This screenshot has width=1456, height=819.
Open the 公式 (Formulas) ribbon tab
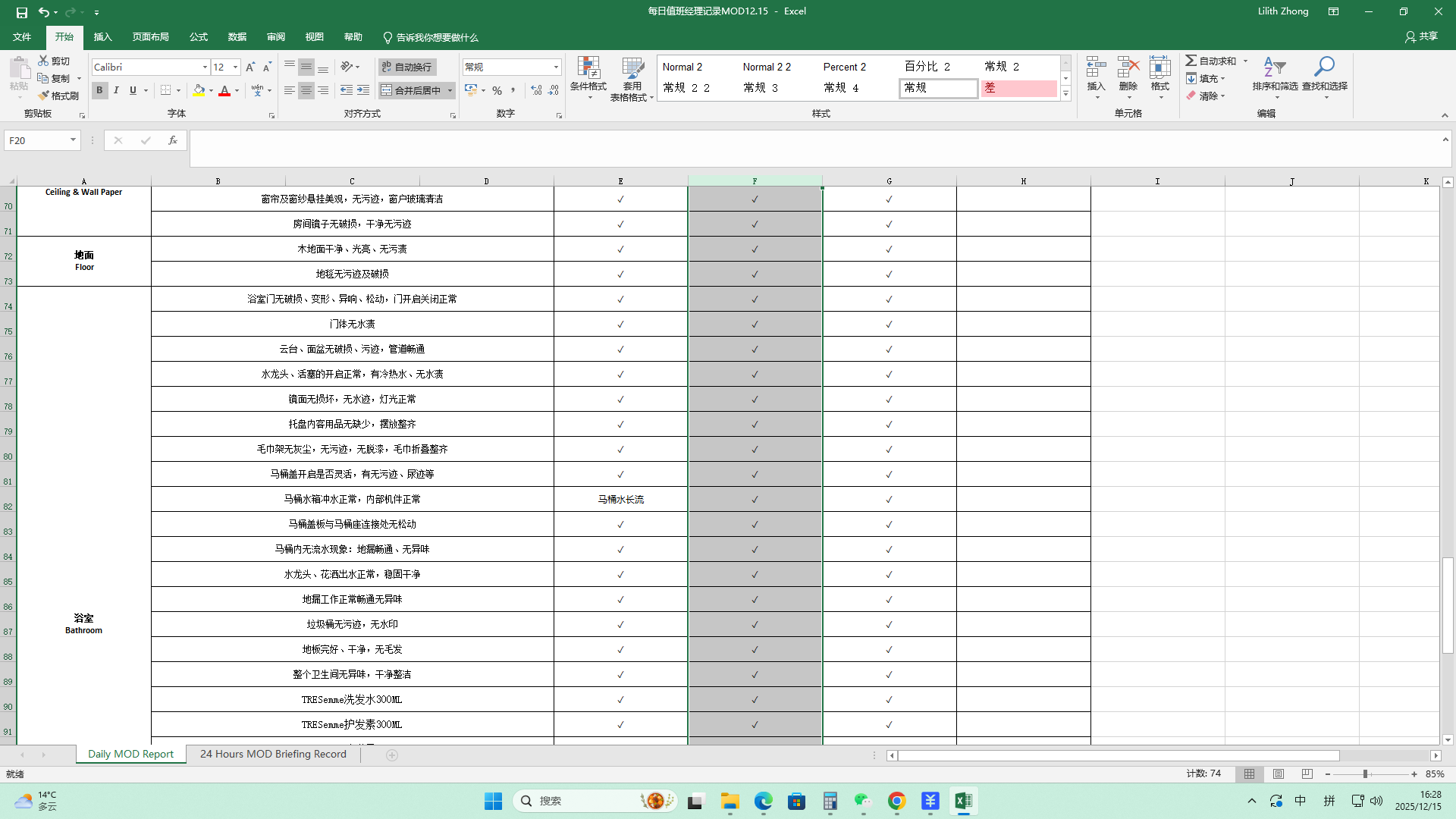(199, 37)
